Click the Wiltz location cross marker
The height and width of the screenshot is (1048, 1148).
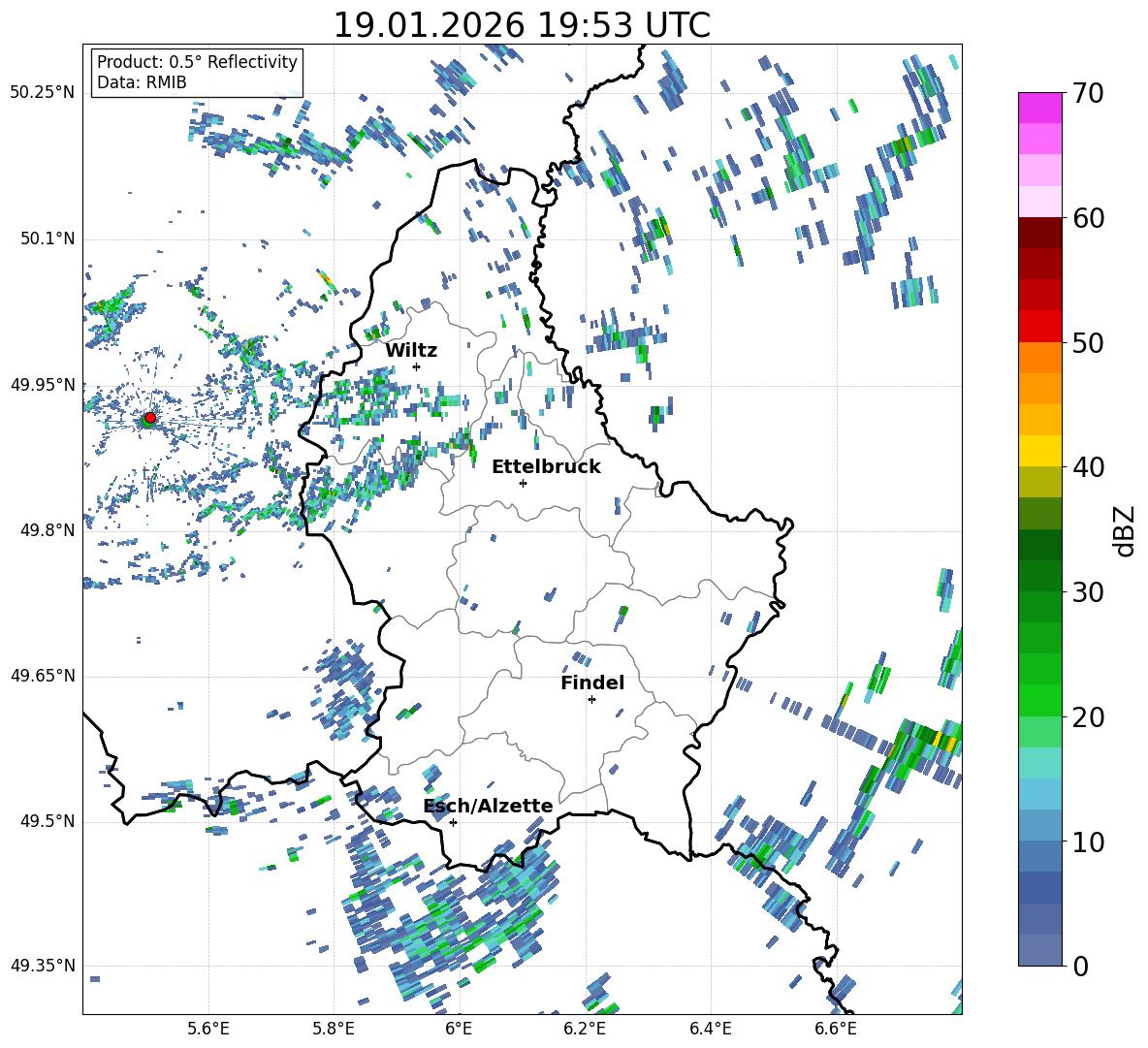(417, 366)
